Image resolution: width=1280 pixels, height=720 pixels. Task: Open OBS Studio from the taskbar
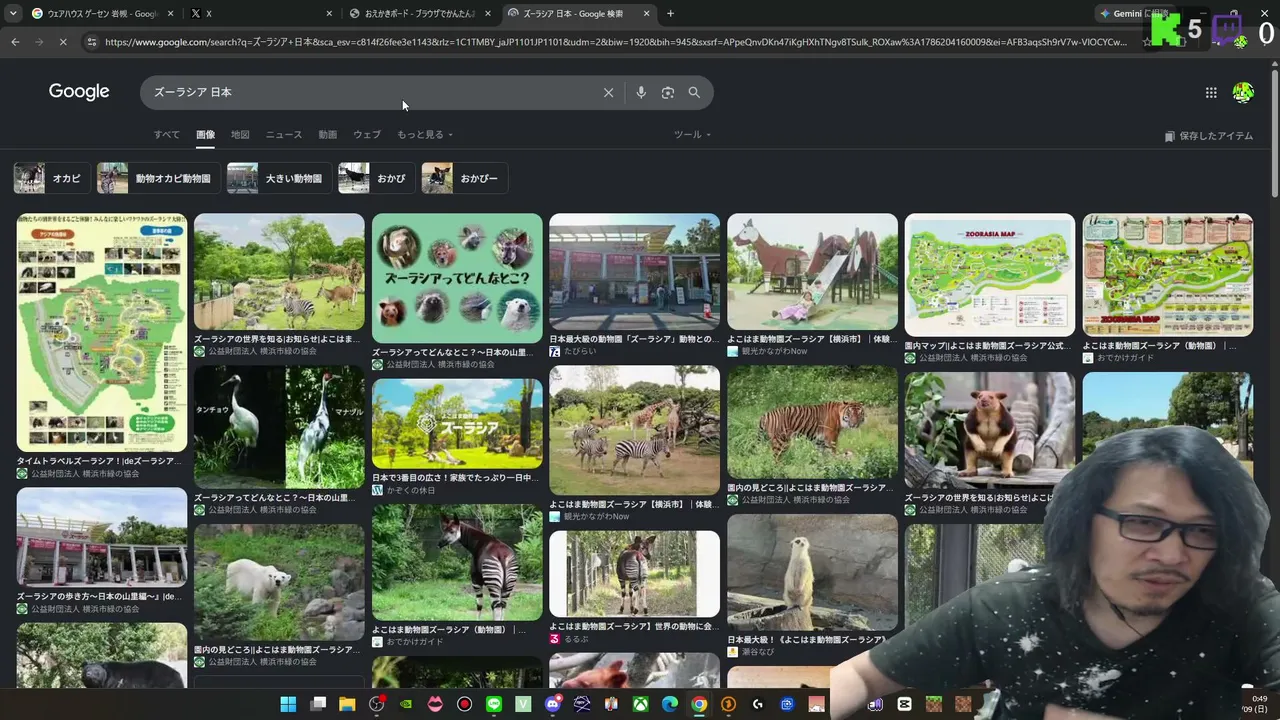click(376, 704)
